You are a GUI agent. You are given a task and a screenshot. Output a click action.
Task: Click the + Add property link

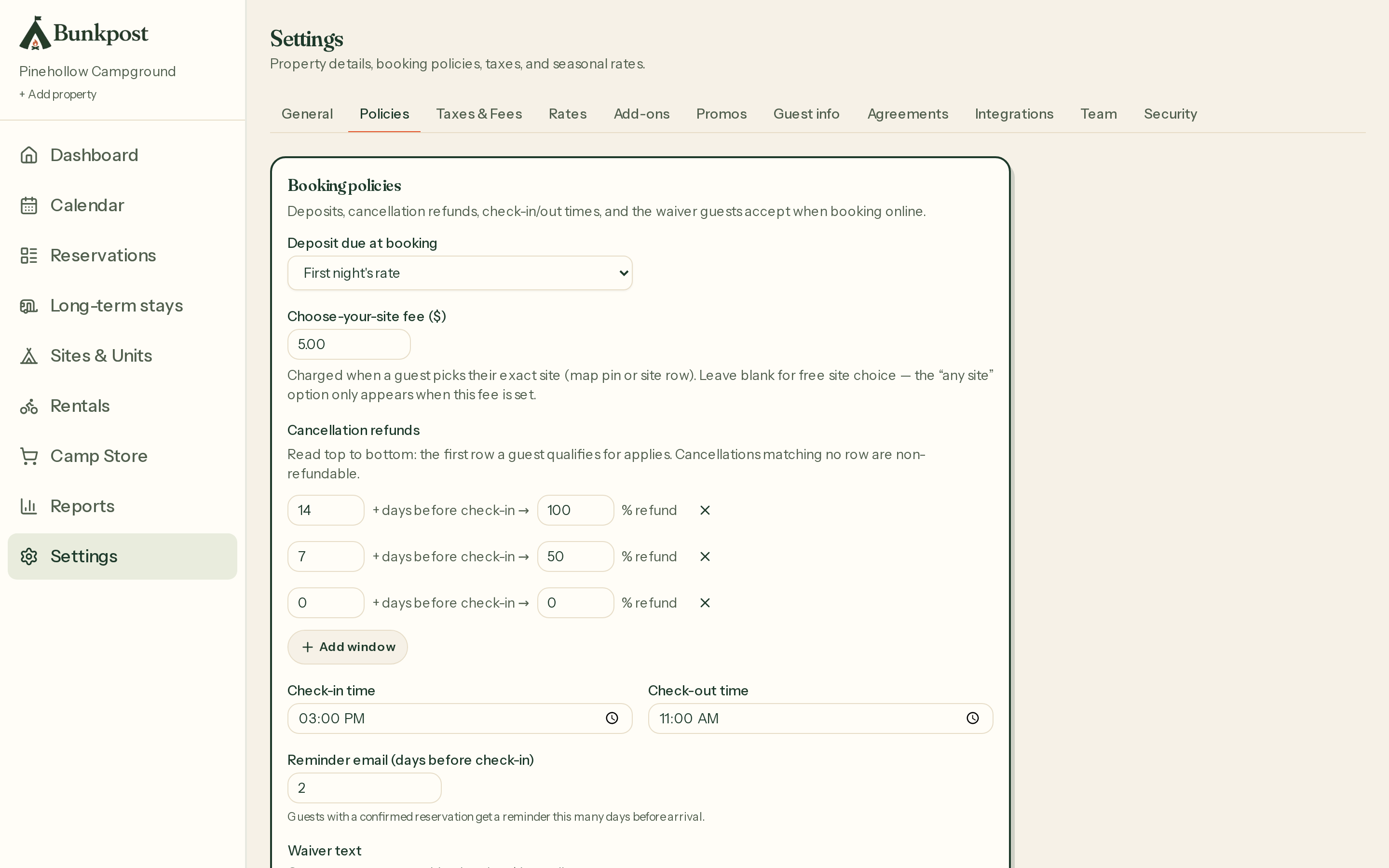(57, 94)
